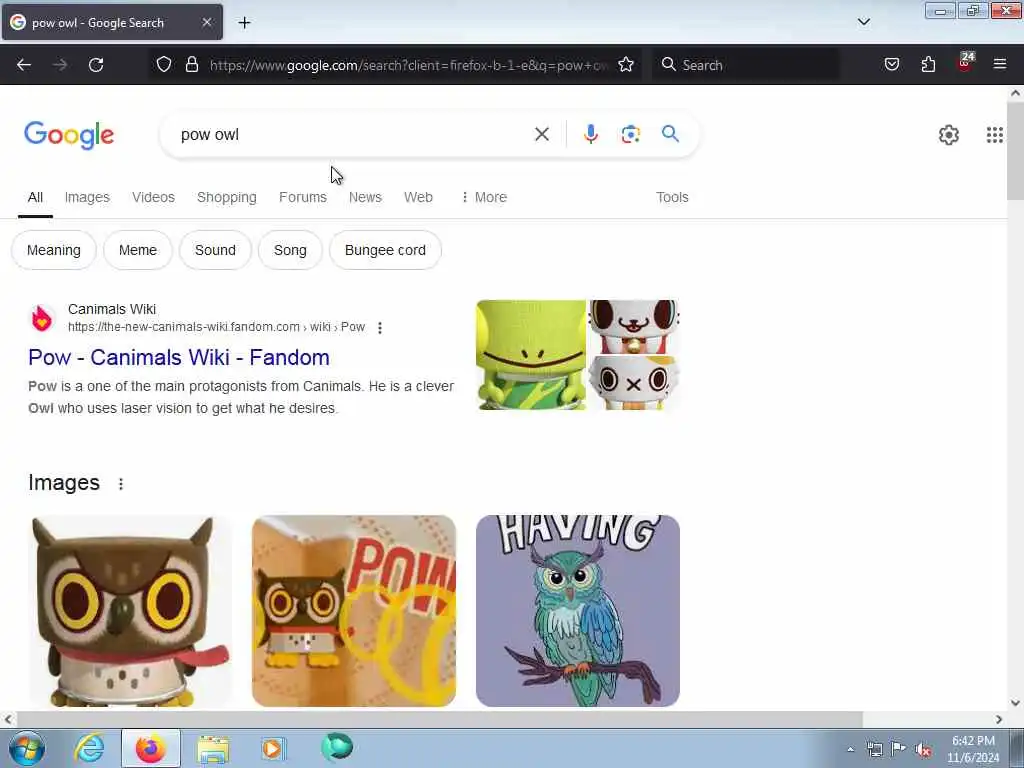Screen dimensions: 1024x768
Task: Bookmark this page with star icon
Action: (x=626, y=64)
